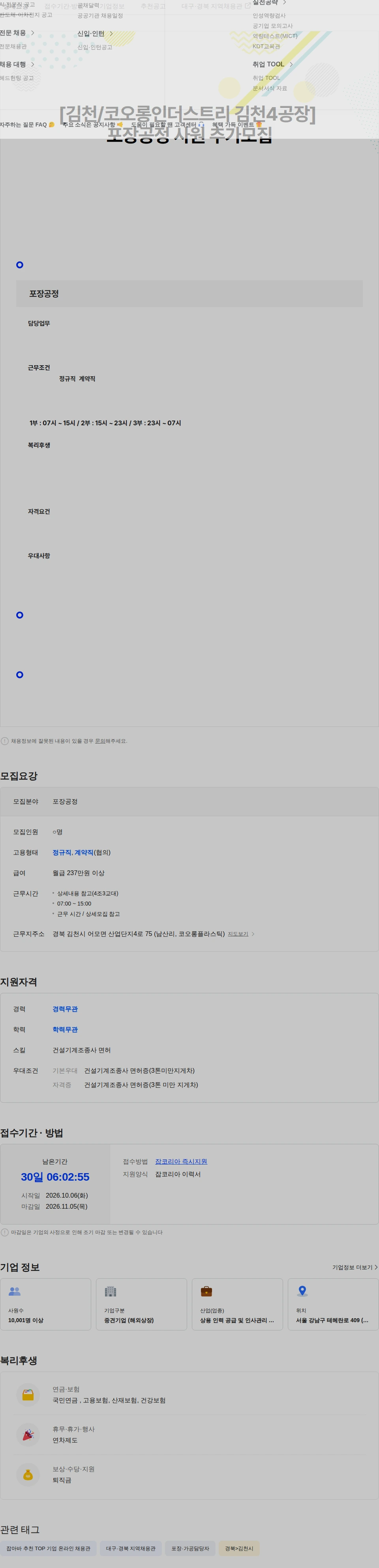Image resolution: width=379 pixels, height=1568 pixels.
Task: Click the arrow next to 지도보기
Action: [x=253, y=934]
